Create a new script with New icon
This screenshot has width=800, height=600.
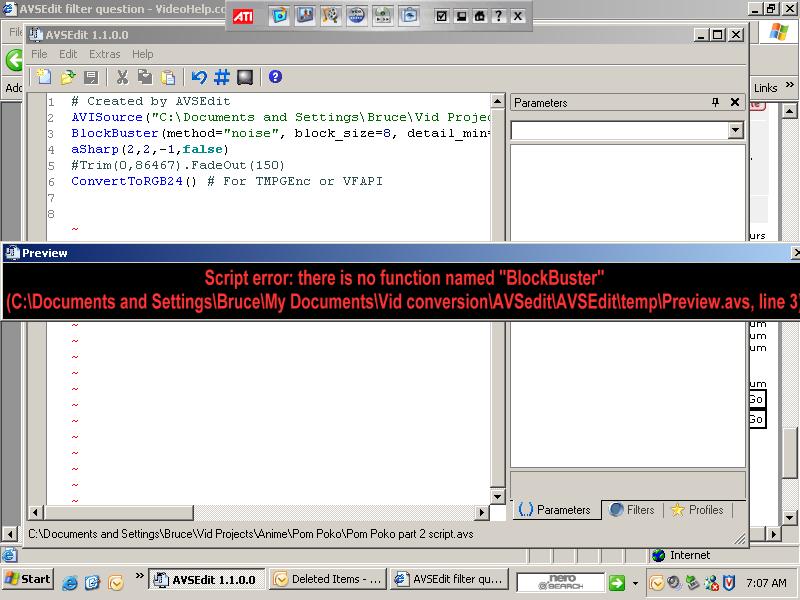44,77
